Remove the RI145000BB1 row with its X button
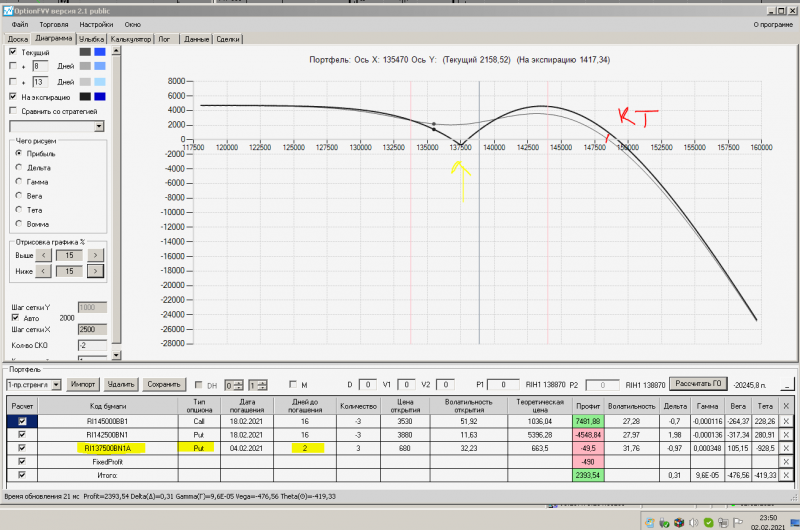Viewport: 800px width, 530px height. [x=786, y=421]
